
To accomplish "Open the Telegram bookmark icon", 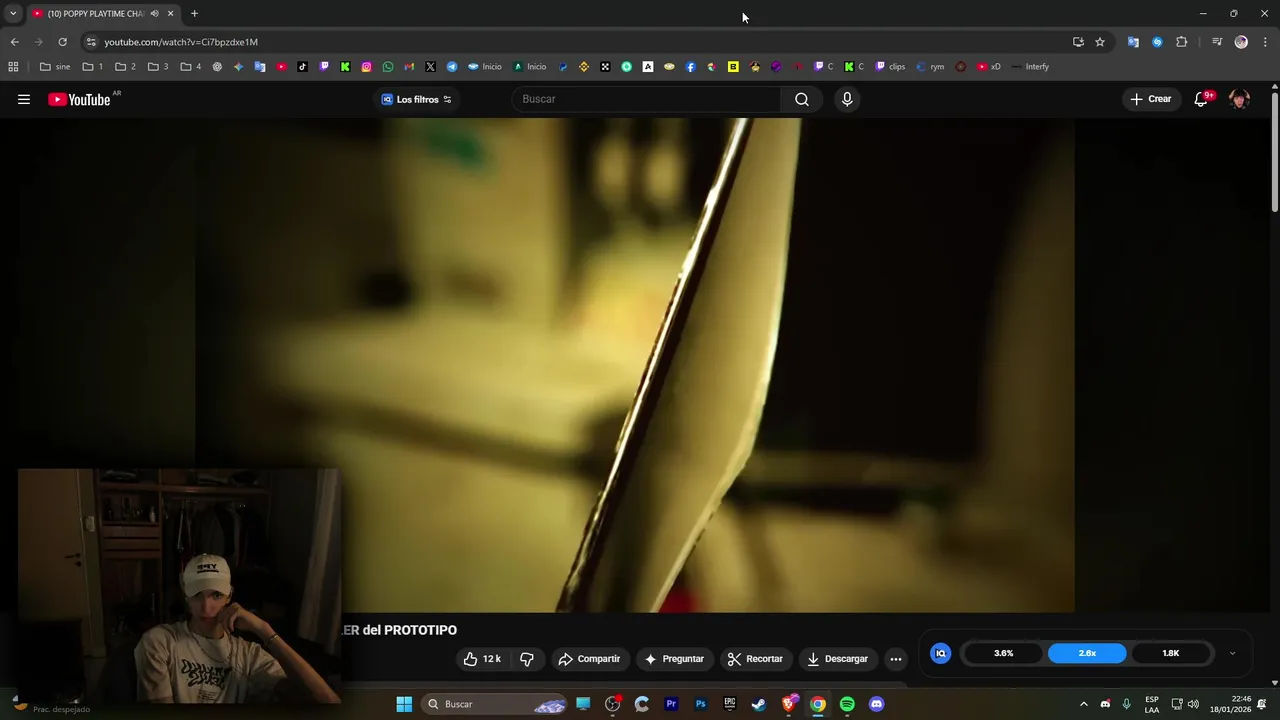I will (x=452, y=67).
